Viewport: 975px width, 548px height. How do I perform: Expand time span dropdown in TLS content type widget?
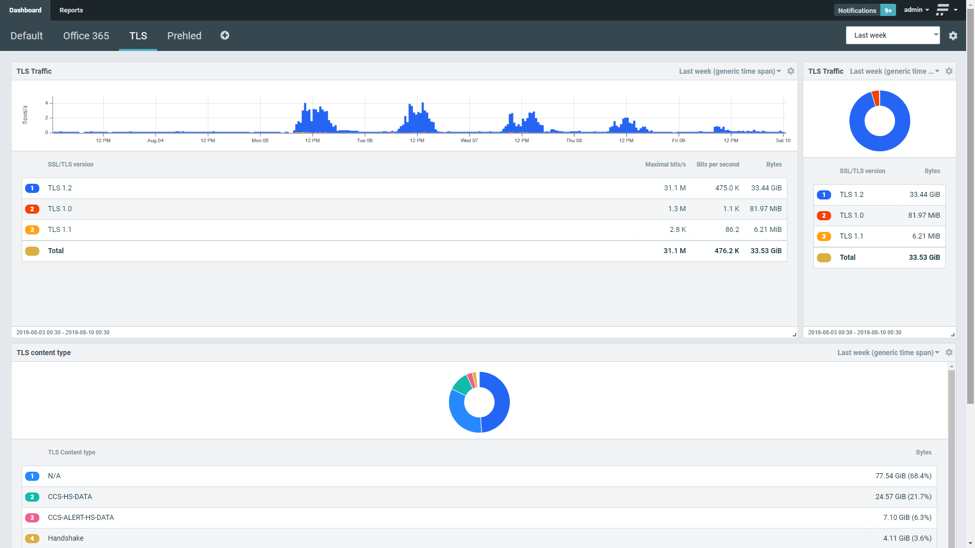pos(888,353)
